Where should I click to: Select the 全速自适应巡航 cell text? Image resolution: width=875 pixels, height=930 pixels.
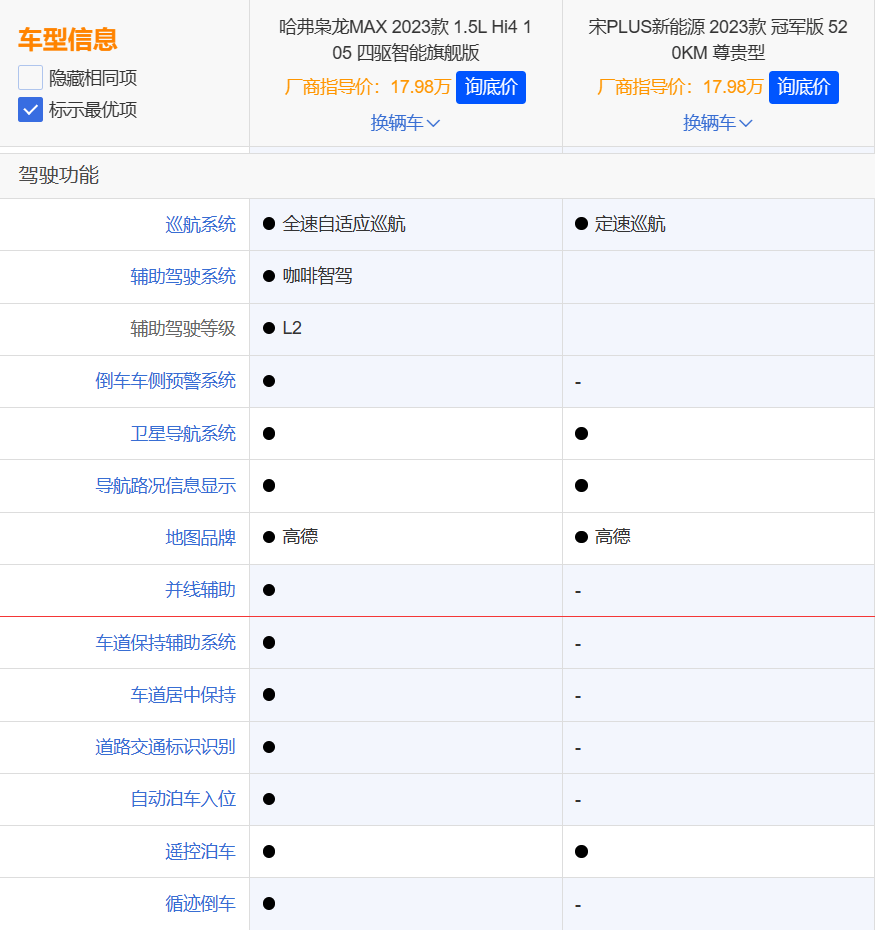[x=344, y=224]
